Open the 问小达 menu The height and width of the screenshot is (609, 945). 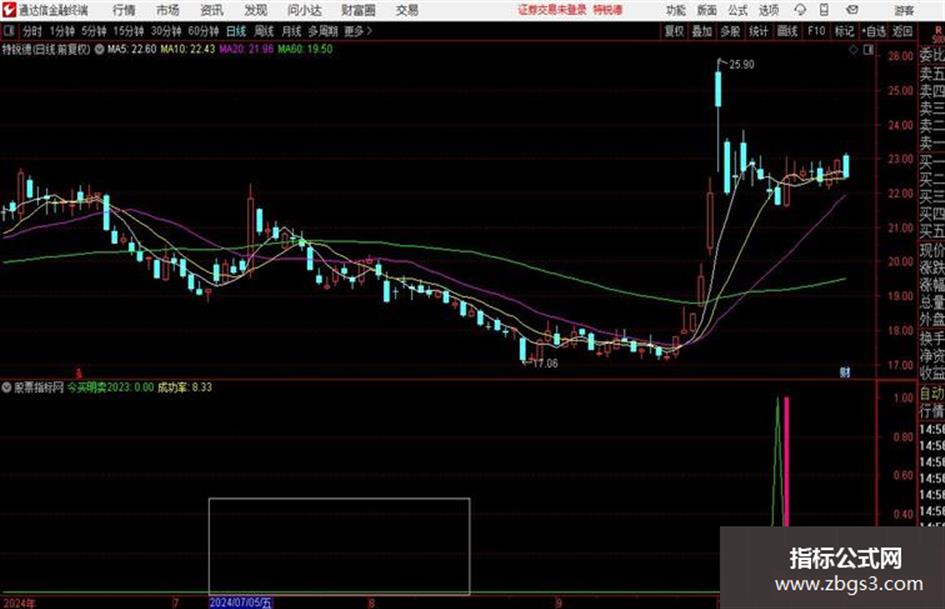click(304, 10)
